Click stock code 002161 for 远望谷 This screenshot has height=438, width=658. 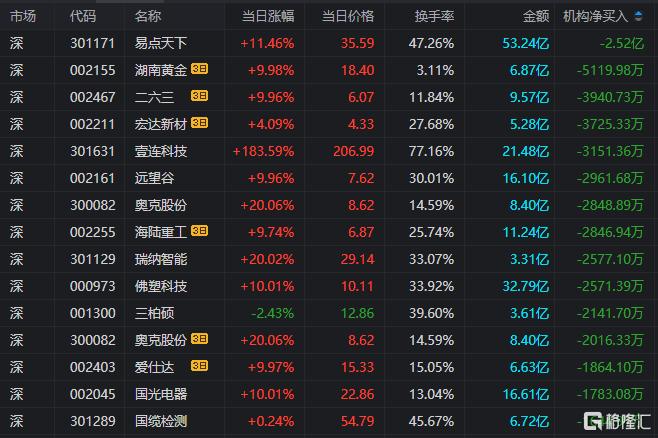click(92, 178)
